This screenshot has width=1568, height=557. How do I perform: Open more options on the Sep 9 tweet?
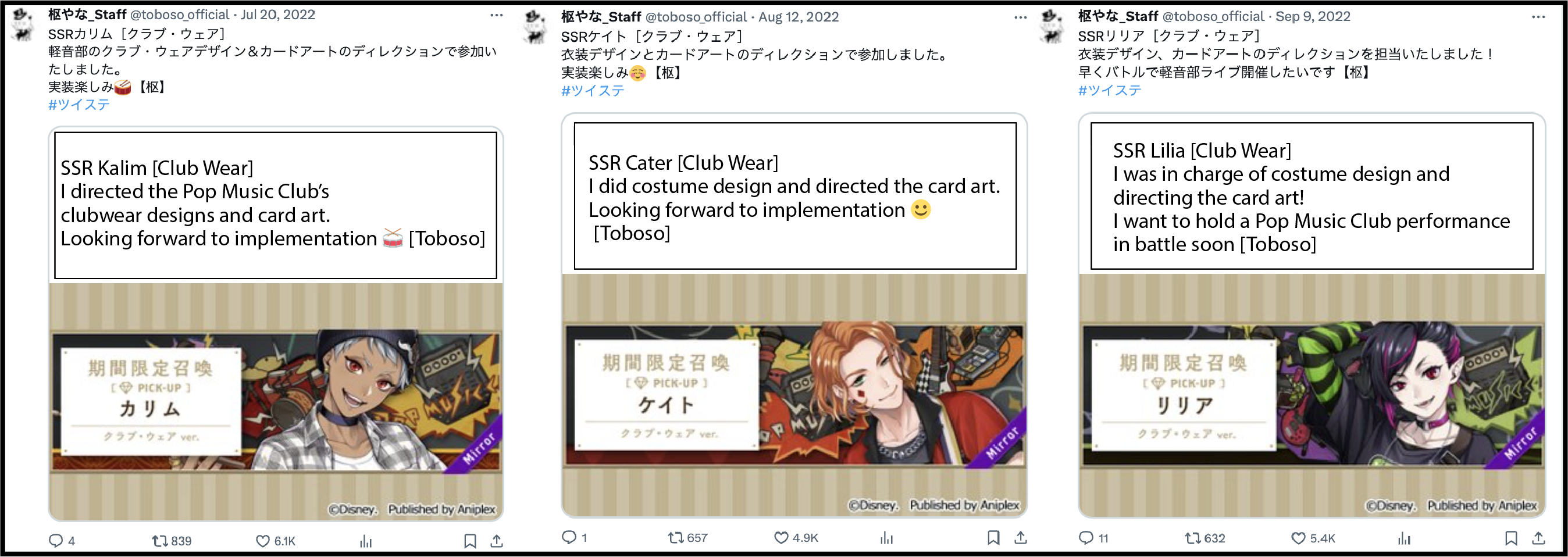[x=1538, y=17]
